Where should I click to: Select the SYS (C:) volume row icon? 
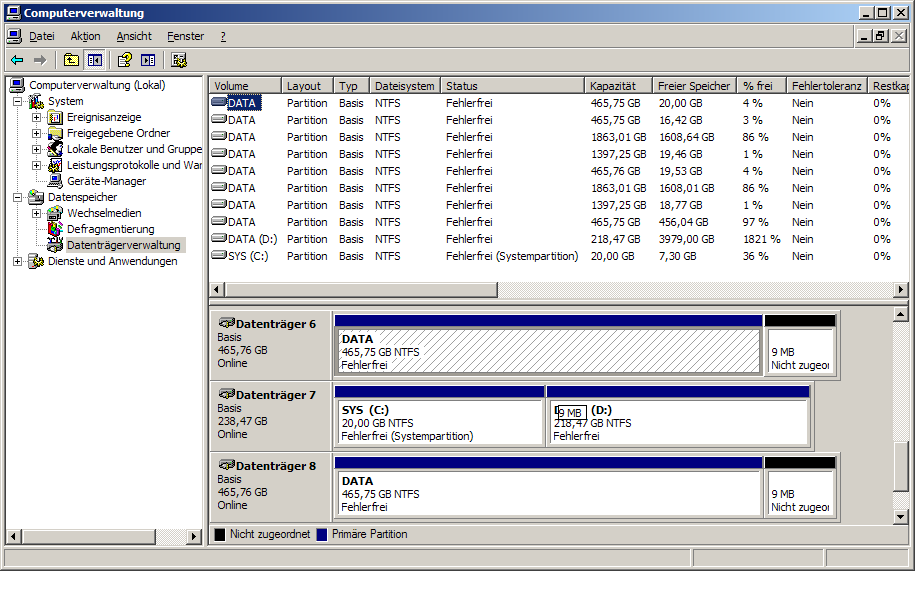pos(219,256)
